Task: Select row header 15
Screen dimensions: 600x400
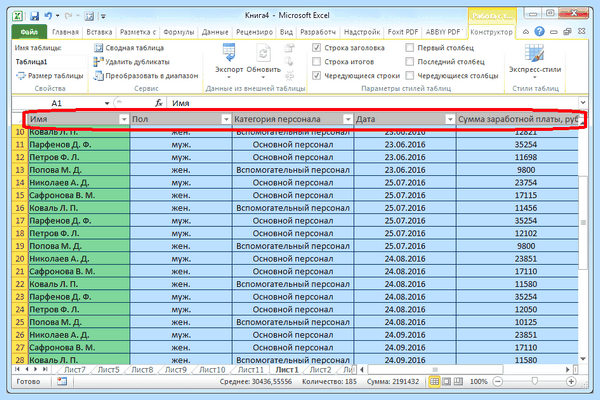Action: 20,195
